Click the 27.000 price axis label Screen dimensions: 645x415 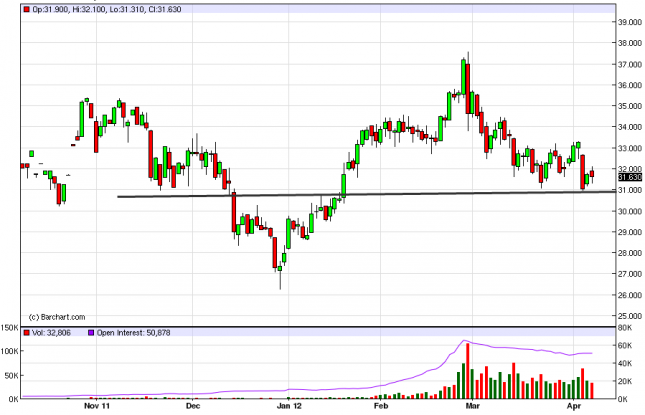coord(629,274)
